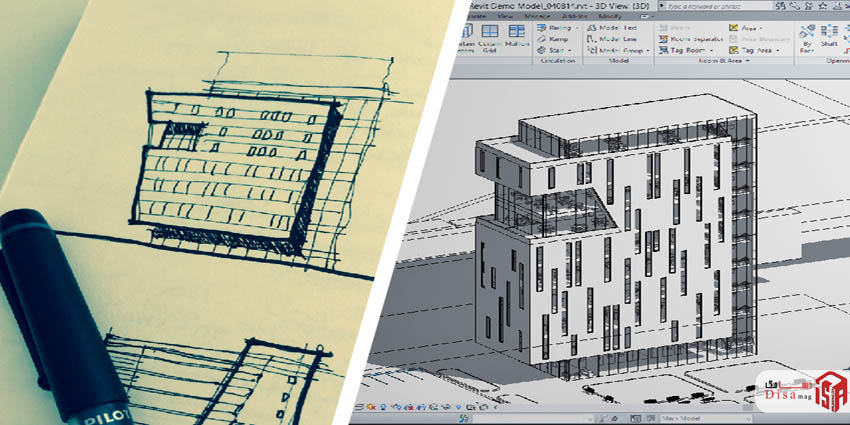Image resolution: width=850 pixels, height=425 pixels.
Task: Click the Mullion tool icon
Action: click(x=517, y=37)
